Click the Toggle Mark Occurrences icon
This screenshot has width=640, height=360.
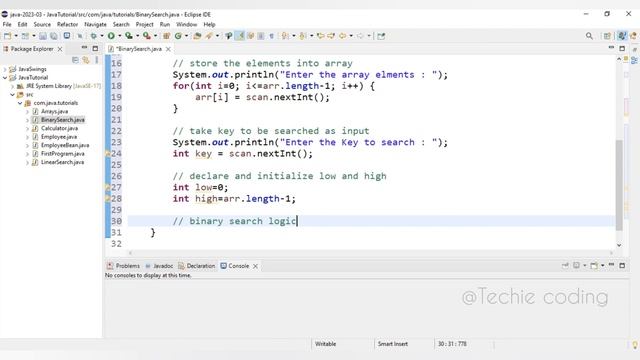pos(240,36)
